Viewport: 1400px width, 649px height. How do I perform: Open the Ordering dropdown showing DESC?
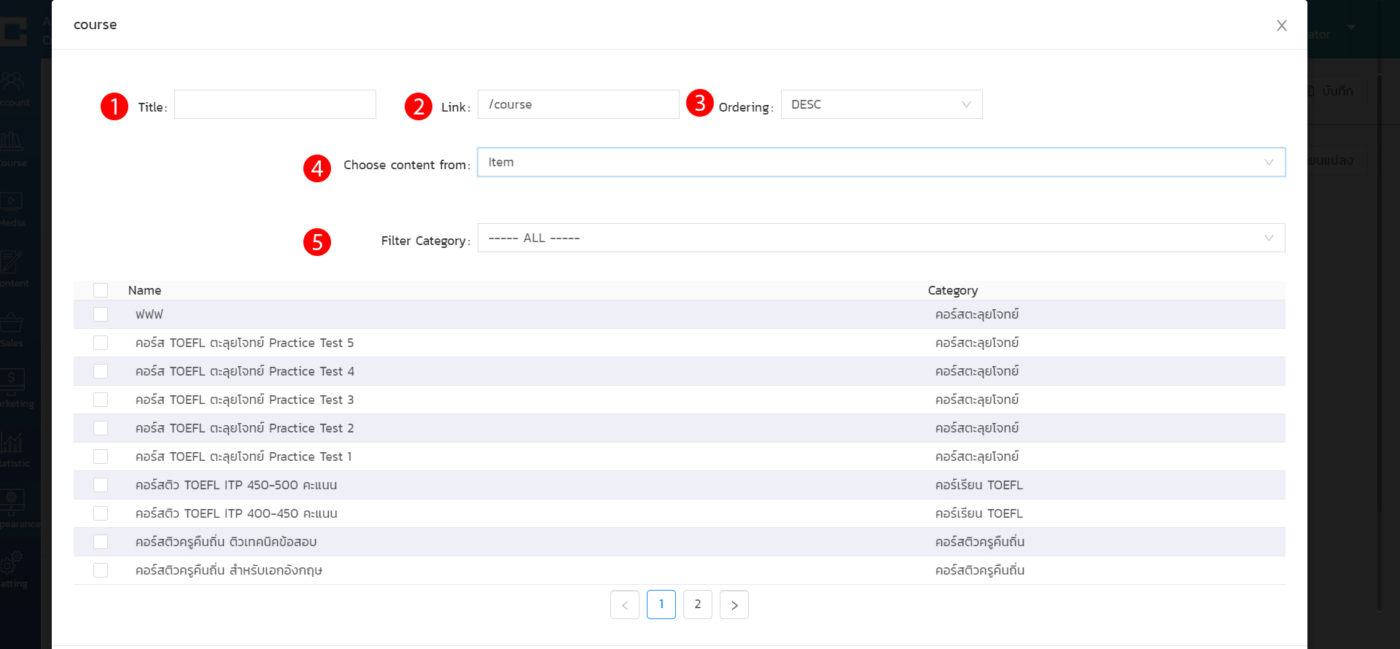point(881,105)
